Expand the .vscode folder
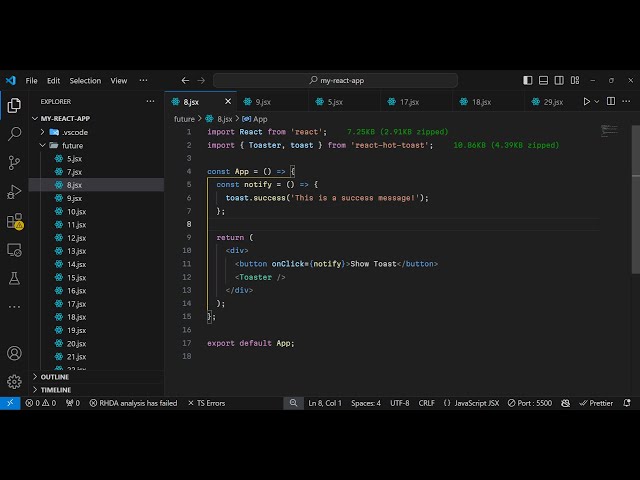This screenshot has height=480, width=640. [x=73, y=132]
